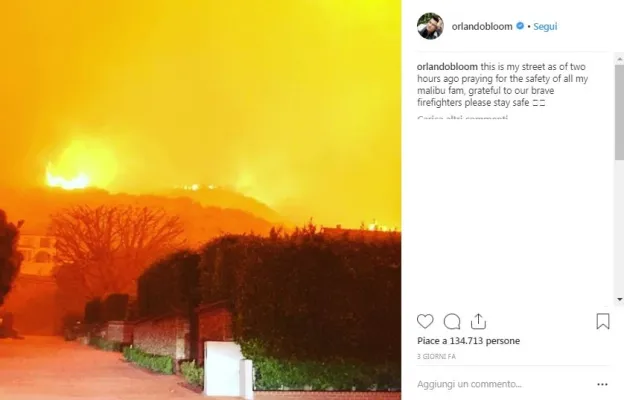Image resolution: width=624 pixels, height=400 pixels.
Task: Click the wildfire photo of the street
Action: tap(201, 200)
